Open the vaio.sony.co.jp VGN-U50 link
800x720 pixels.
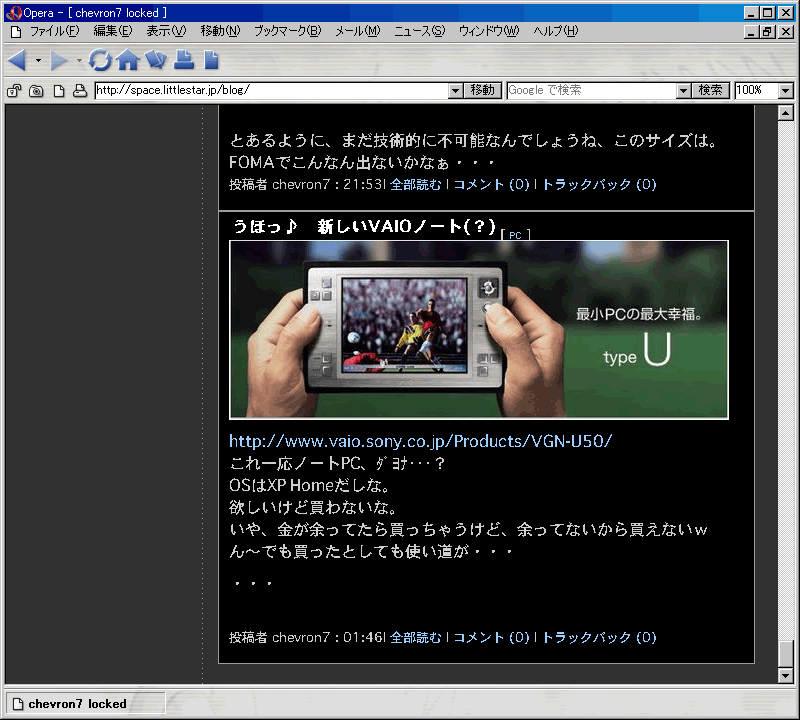click(420, 441)
